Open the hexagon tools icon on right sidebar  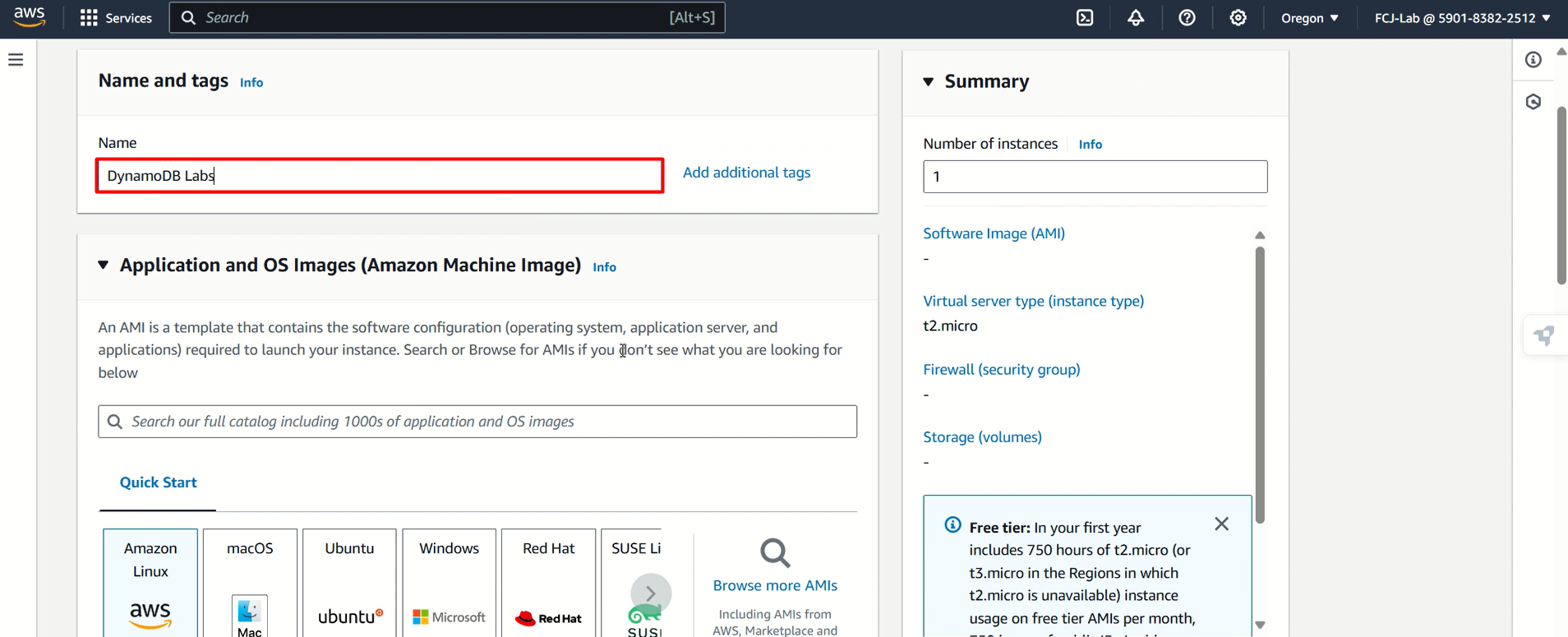pos(1533,102)
